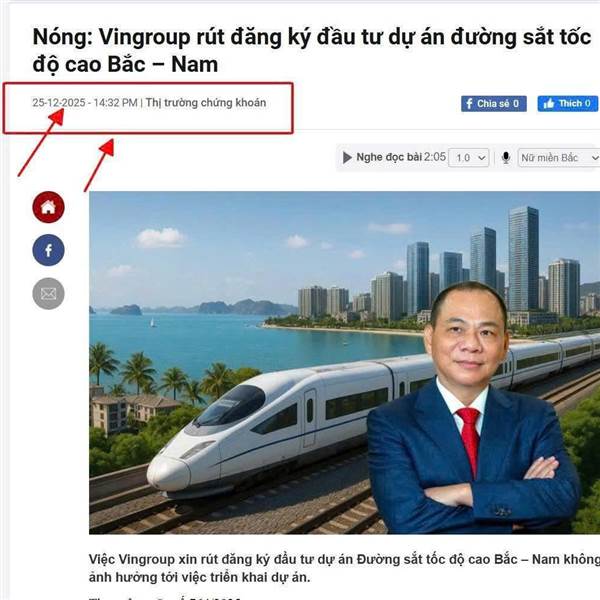Click the Thích like button
This screenshot has height=600, width=600.
pos(567,104)
